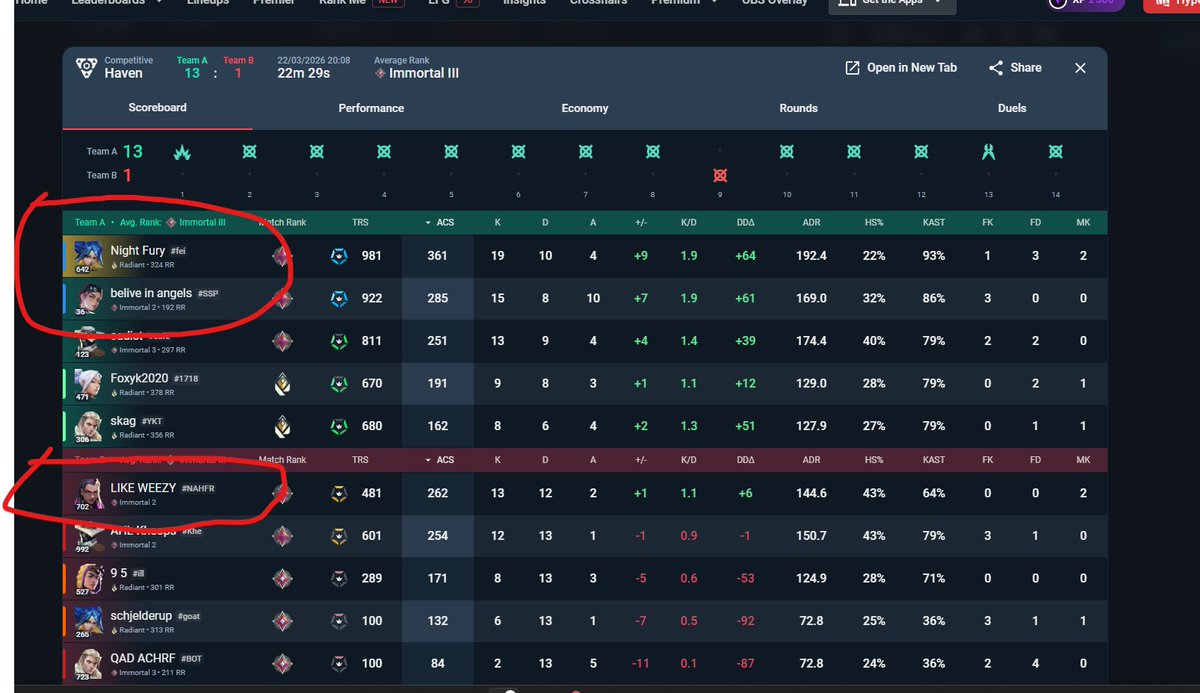Select the Scoreboard tab
Screen dimensions: 1200x693
coord(157,107)
